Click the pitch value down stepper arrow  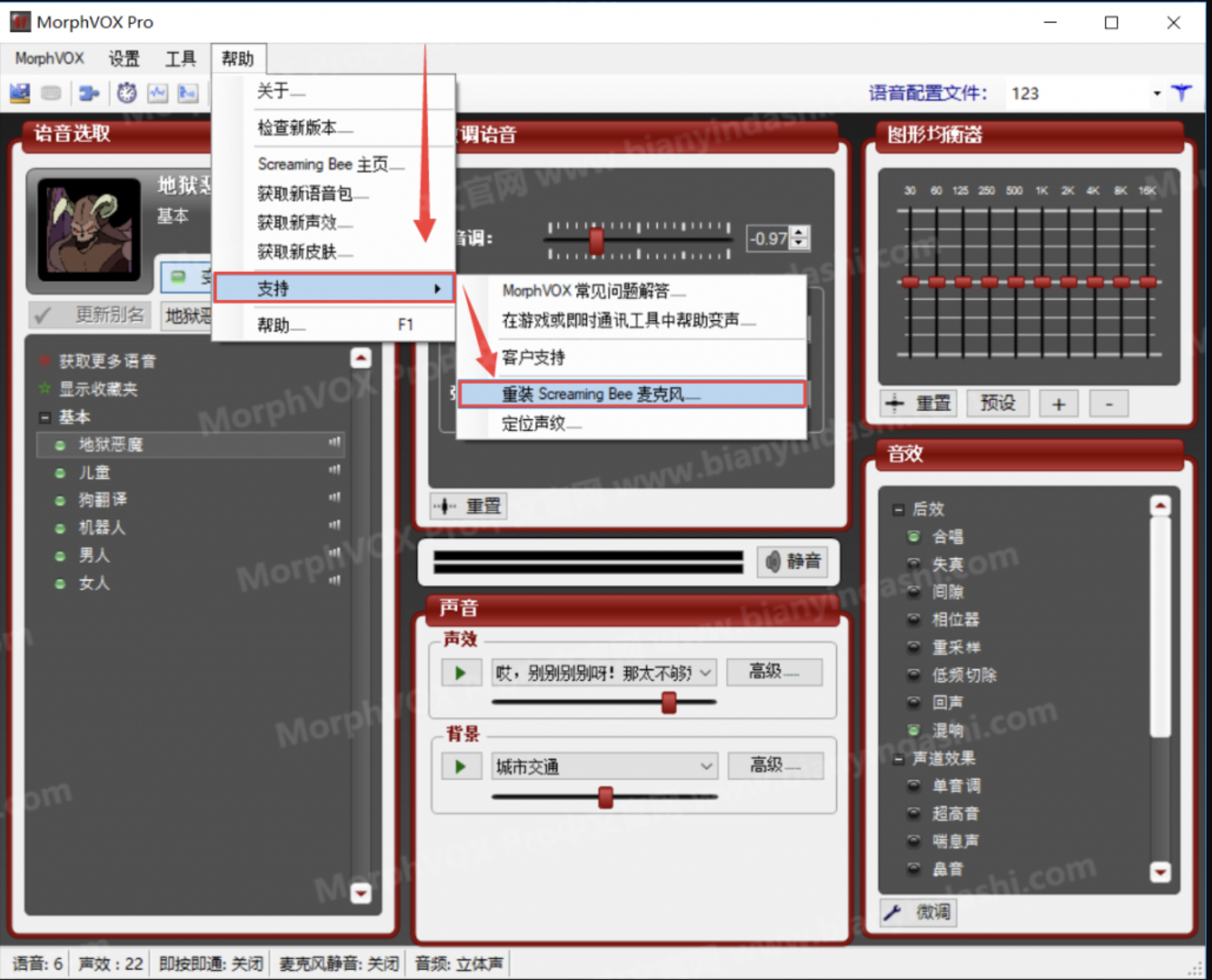(800, 243)
